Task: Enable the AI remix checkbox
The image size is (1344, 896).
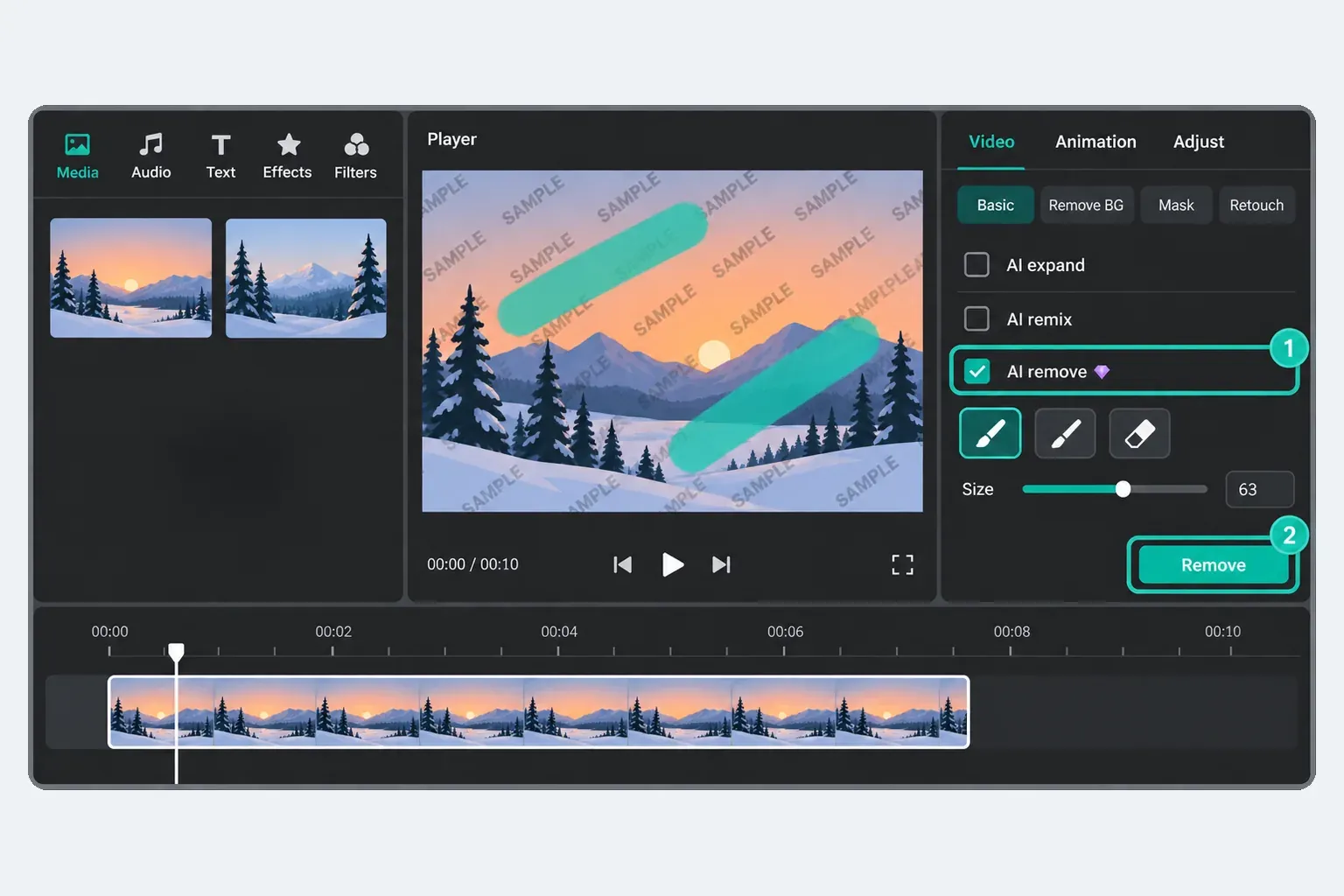Action: point(976,318)
